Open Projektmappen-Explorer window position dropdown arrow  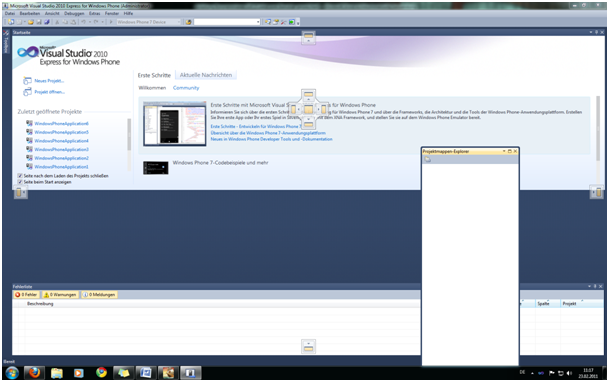(504, 151)
